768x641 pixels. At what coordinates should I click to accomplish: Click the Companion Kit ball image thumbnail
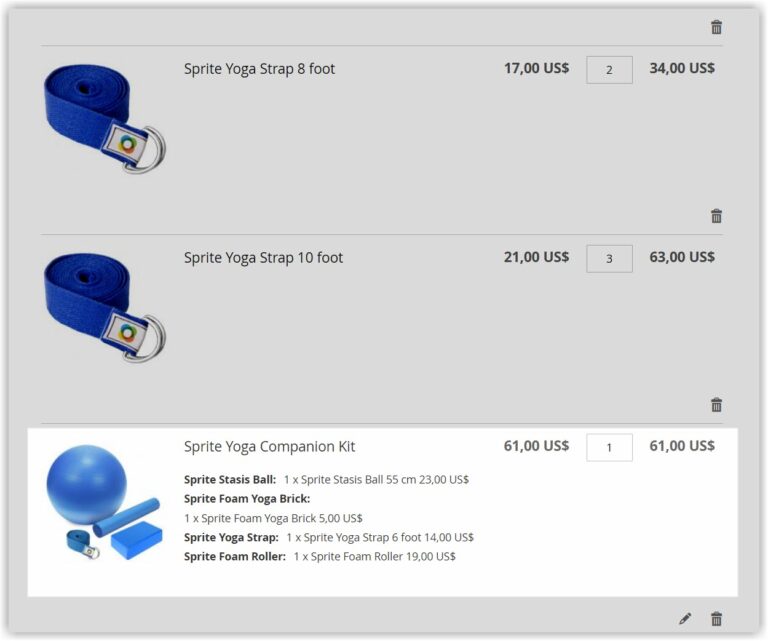pyautogui.click(x=104, y=502)
